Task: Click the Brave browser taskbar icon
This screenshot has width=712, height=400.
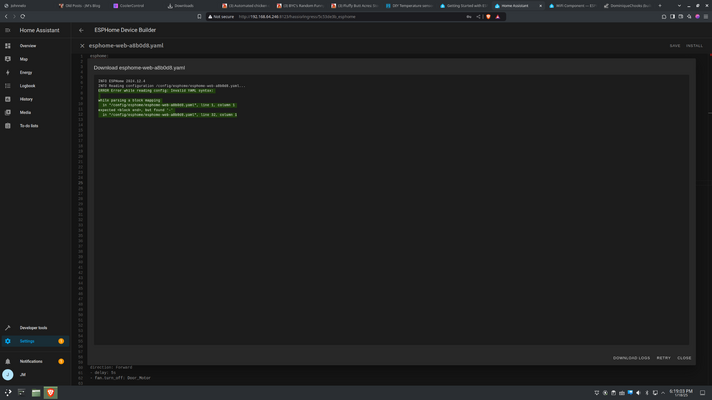Action: (x=50, y=393)
